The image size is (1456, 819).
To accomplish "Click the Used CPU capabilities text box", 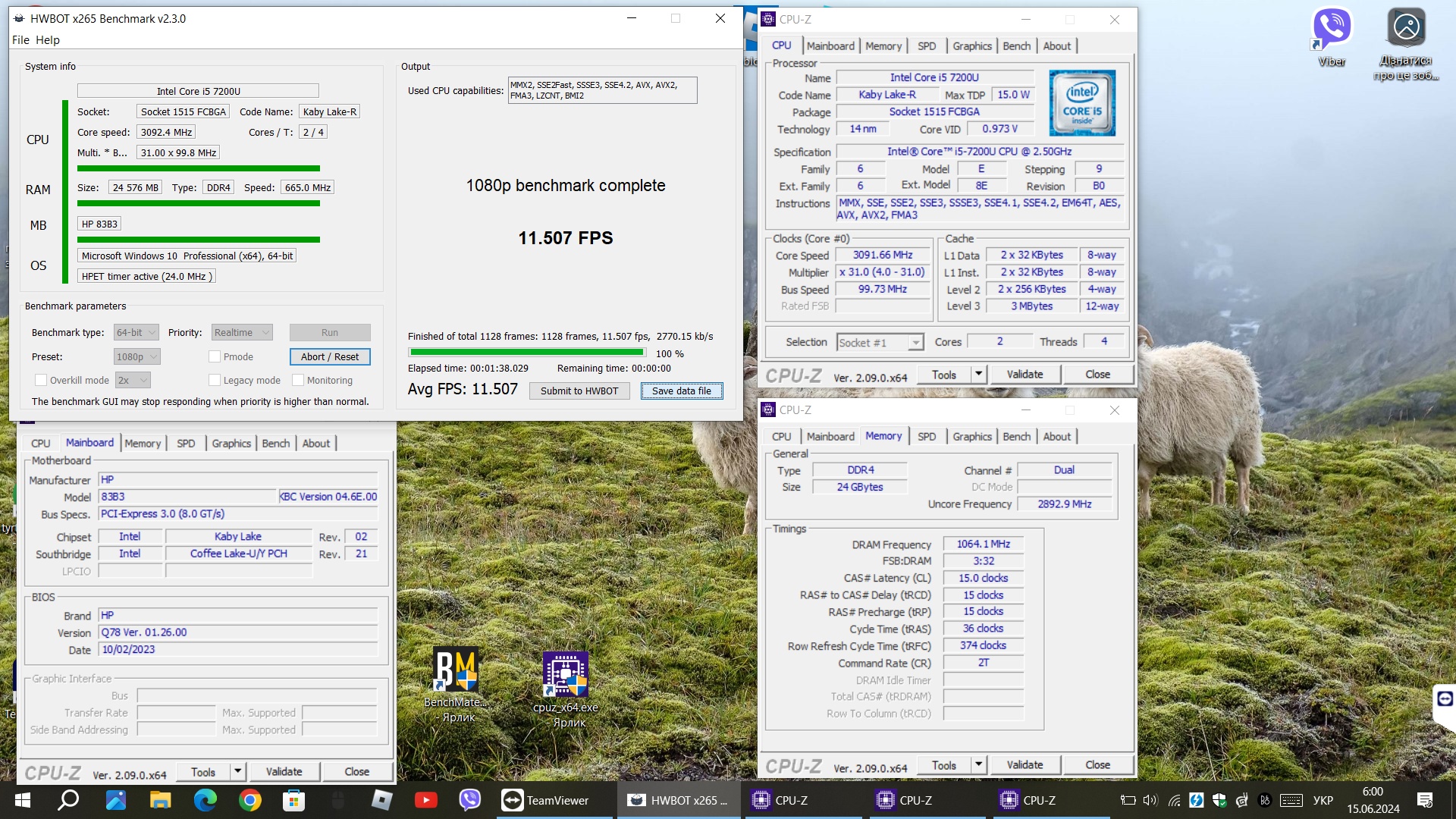I will point(602,90).
